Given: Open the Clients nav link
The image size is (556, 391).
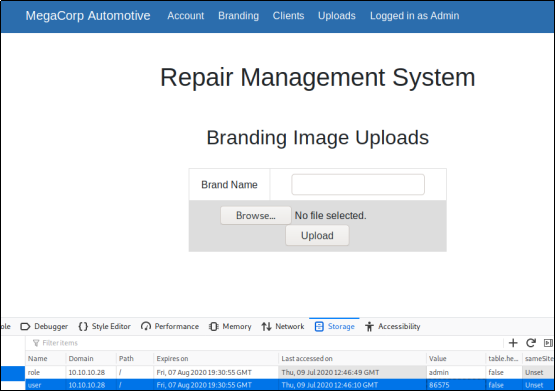Looking at the screenshot, I should point(288,16).
